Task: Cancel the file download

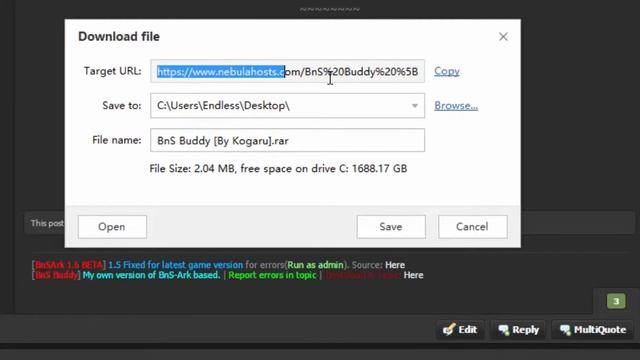Action: pos(473,227)
